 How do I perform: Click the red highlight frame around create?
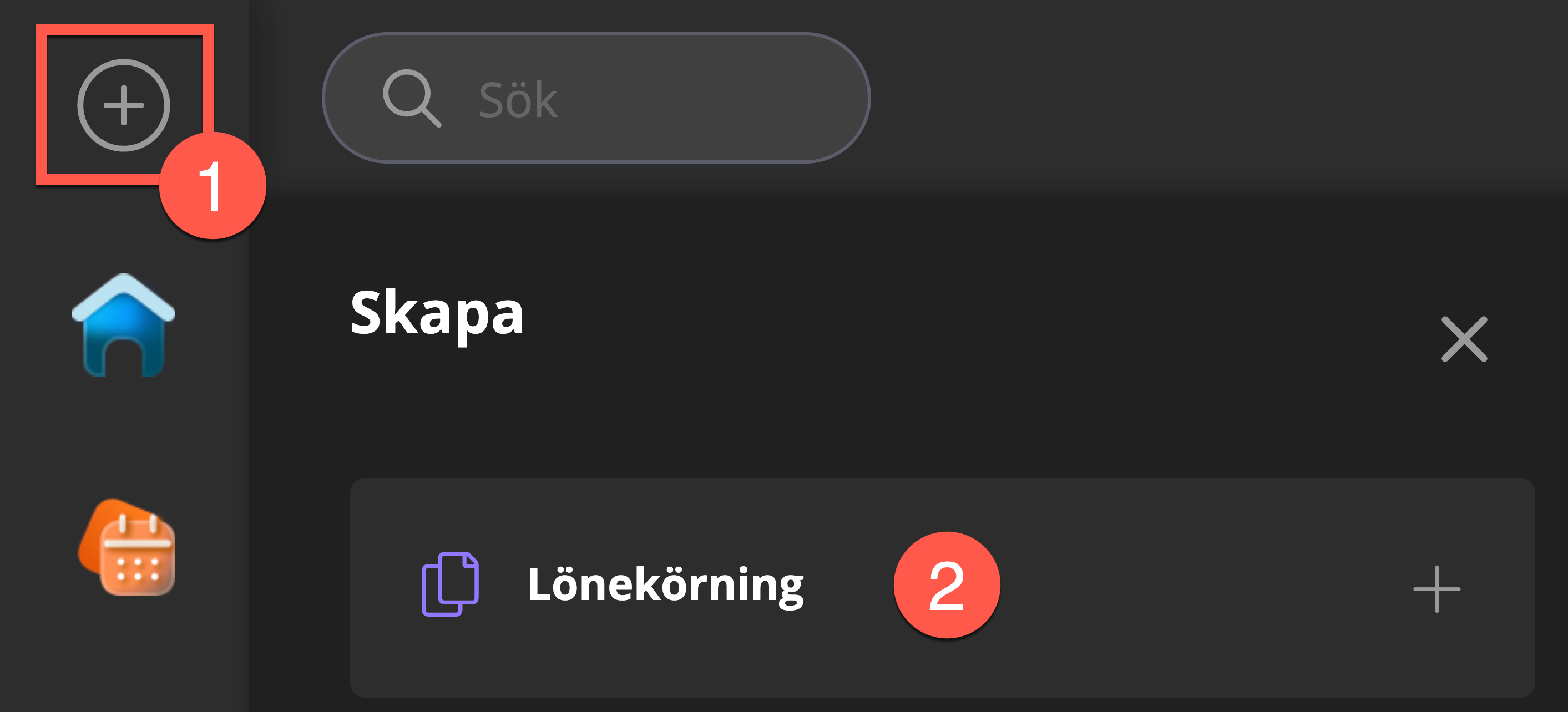tap(42, 105)
